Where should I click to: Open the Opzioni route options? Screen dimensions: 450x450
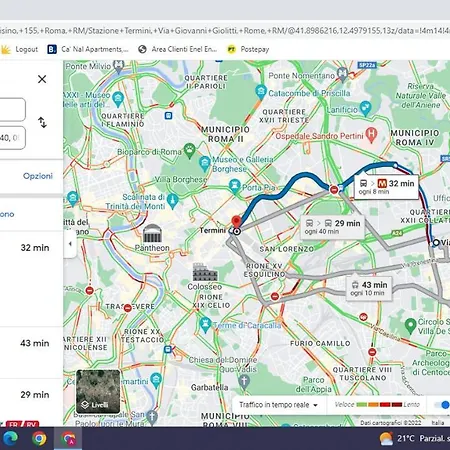pyautogui.click(x=38, y=176)
